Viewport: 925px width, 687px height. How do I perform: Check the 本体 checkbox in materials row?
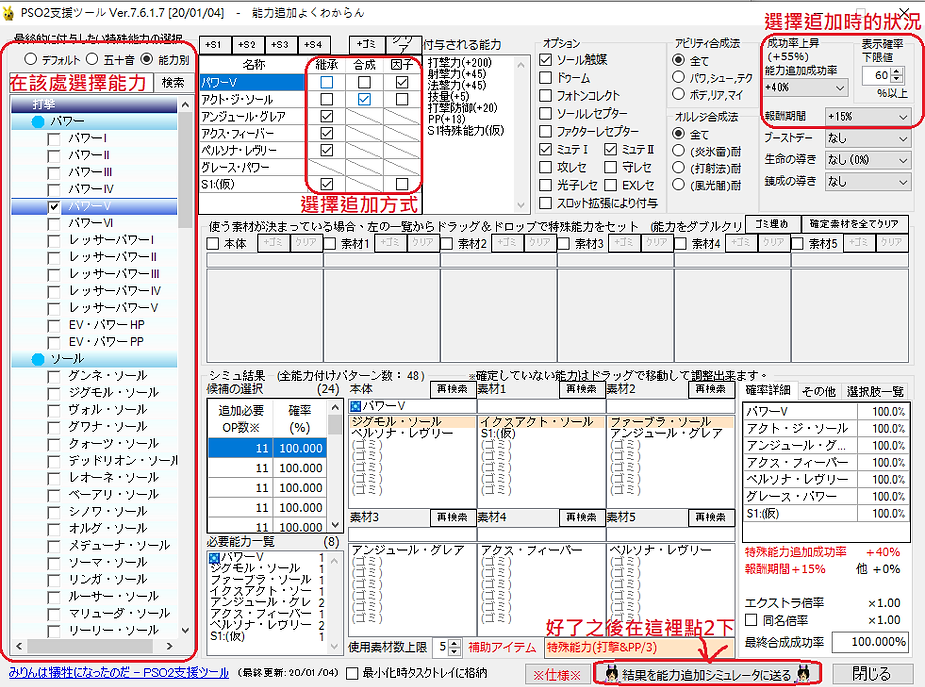coord(213,244)
